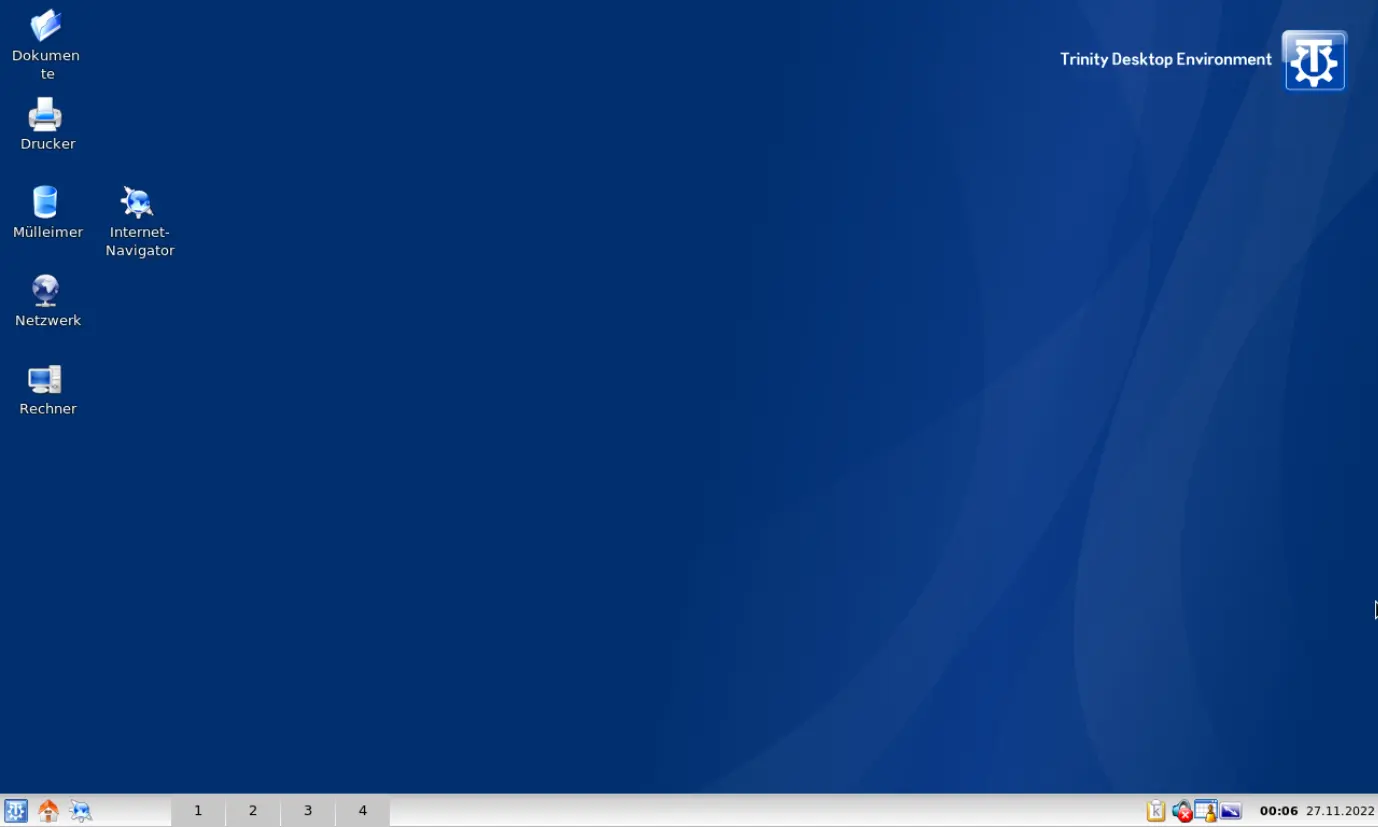Viewport: 1378px width, 827px height.
Task: Click the clock showing 00:06
Action: pos(1279,811)
